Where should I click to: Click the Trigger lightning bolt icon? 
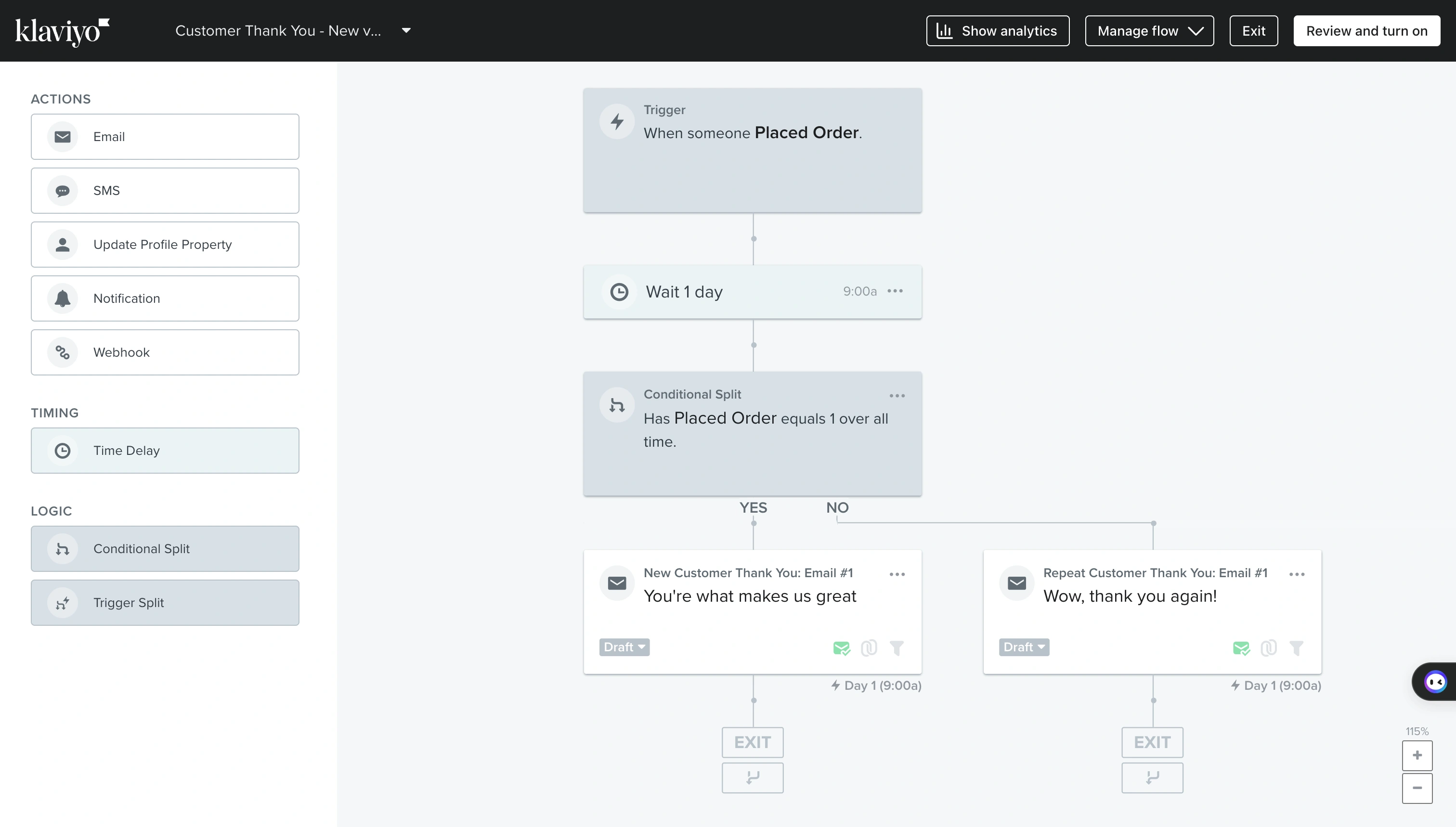point(617,122)
